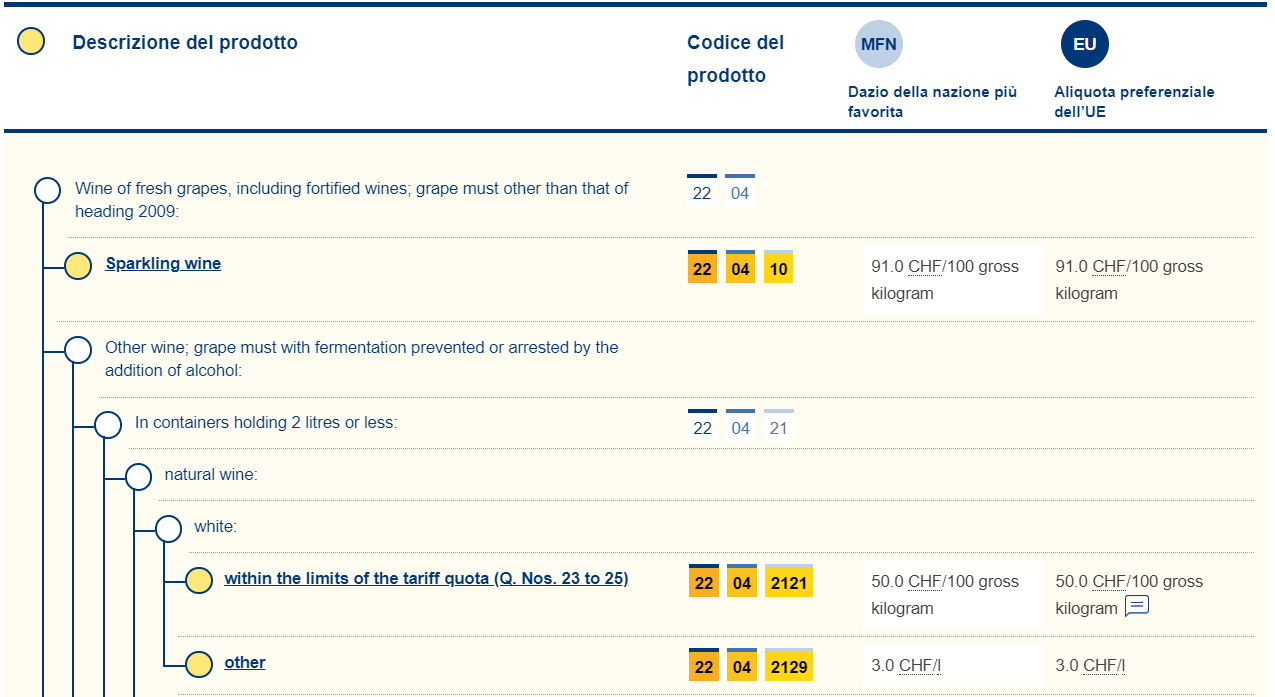Click the yellow node next to Sparkling wine
This screenshot has height=697, width=1275.
(78, 266)
